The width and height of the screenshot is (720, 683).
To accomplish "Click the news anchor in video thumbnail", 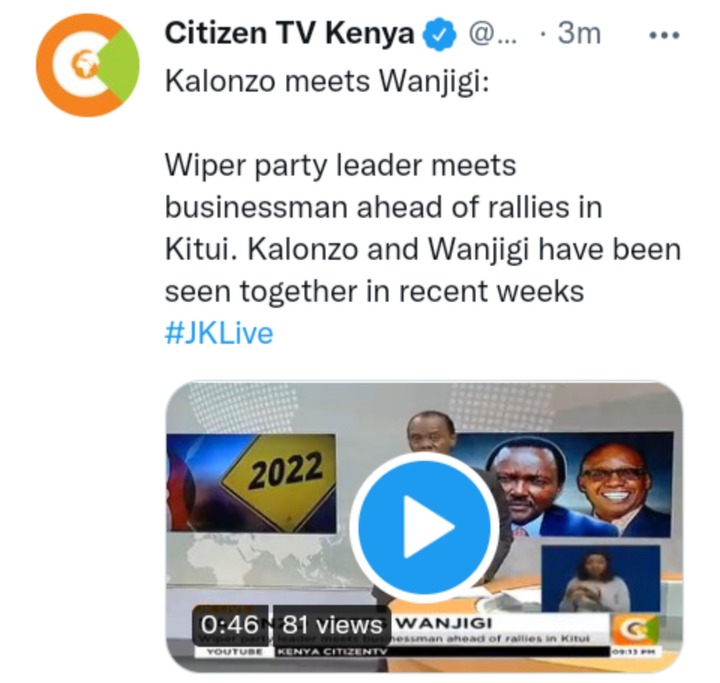I will pyautogui.click(x=431, y=432).
